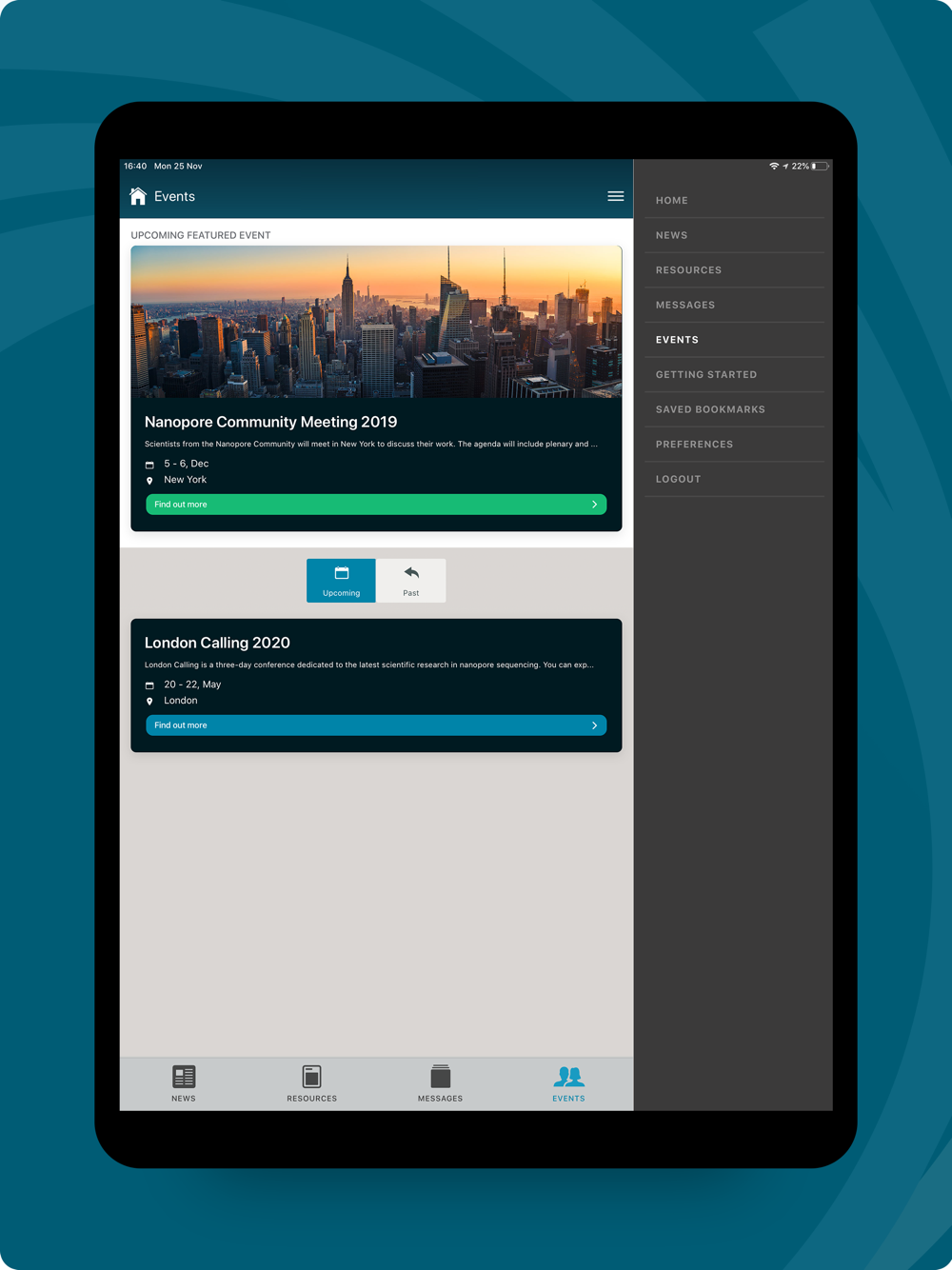The height and width of the screenshot is (1270, 952).
Task: Click chevron on green Find out more button
Action: pyautogui.click(x=595, y=505)
